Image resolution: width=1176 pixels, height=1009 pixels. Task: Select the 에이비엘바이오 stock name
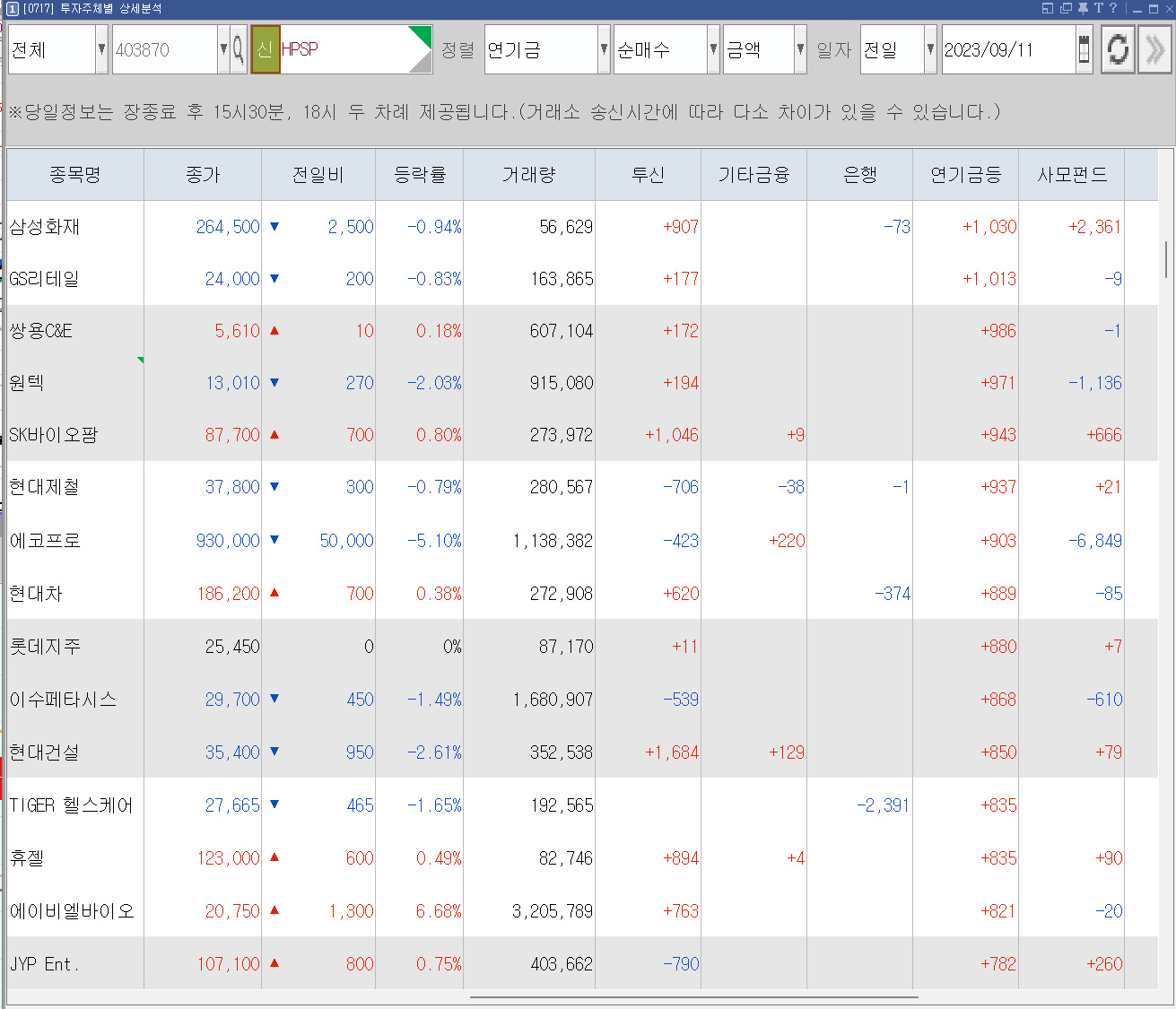pyautogui.click(x=72, y=911)
